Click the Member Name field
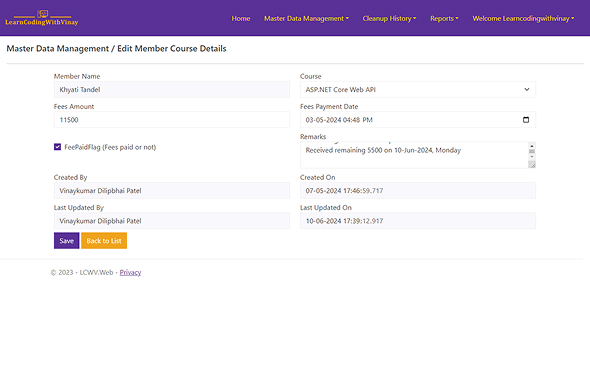Screen dimensions: 590x390 coord(172,90)
